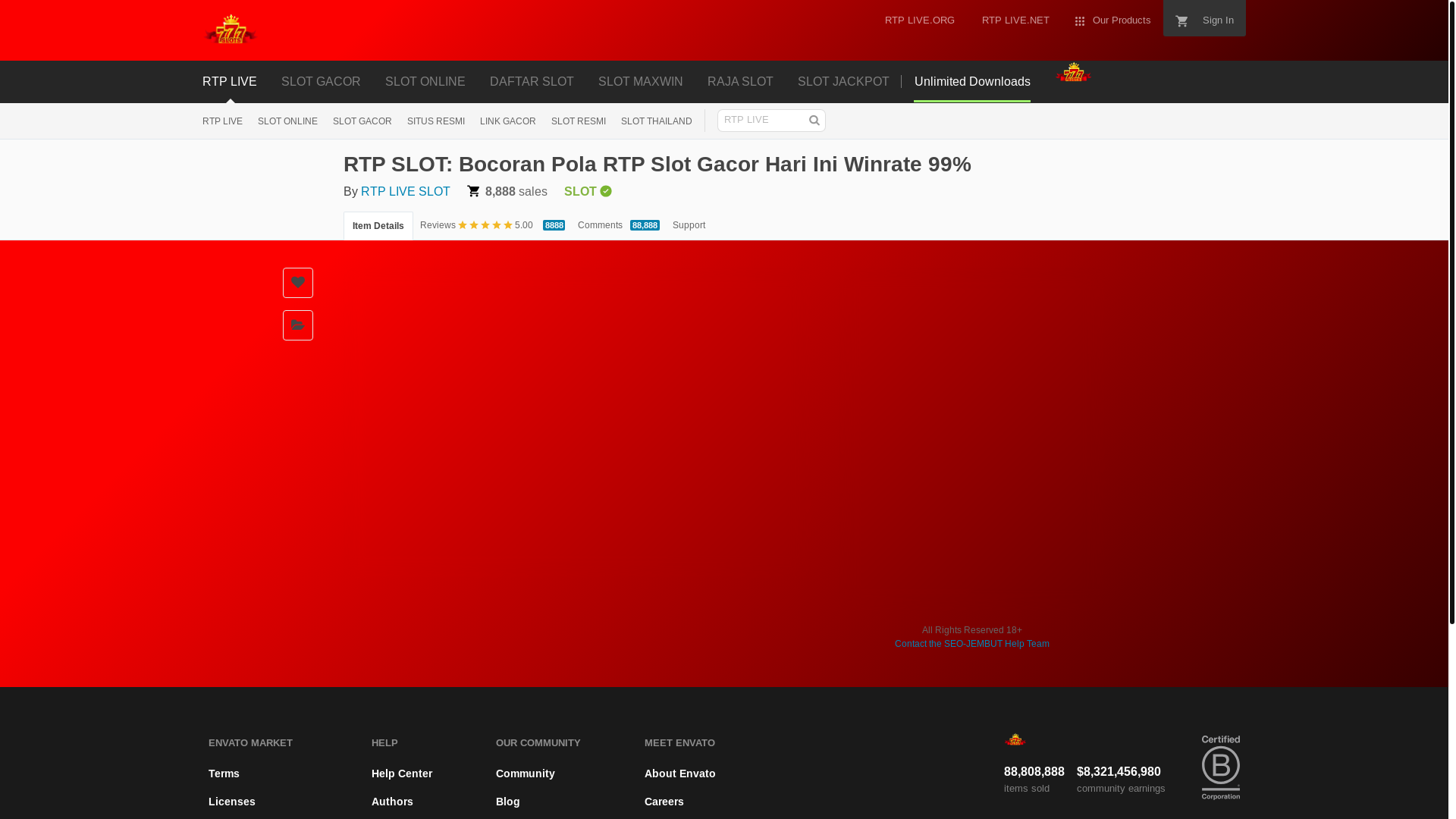Select SLOT JACKPOT navigation item

(x=843, y=81)
